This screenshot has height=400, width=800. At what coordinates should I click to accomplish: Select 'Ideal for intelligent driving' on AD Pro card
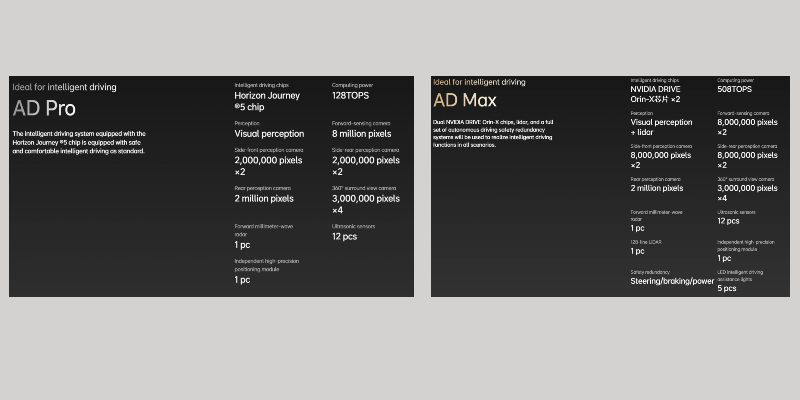pyautogui.click(x=64, y=87)
